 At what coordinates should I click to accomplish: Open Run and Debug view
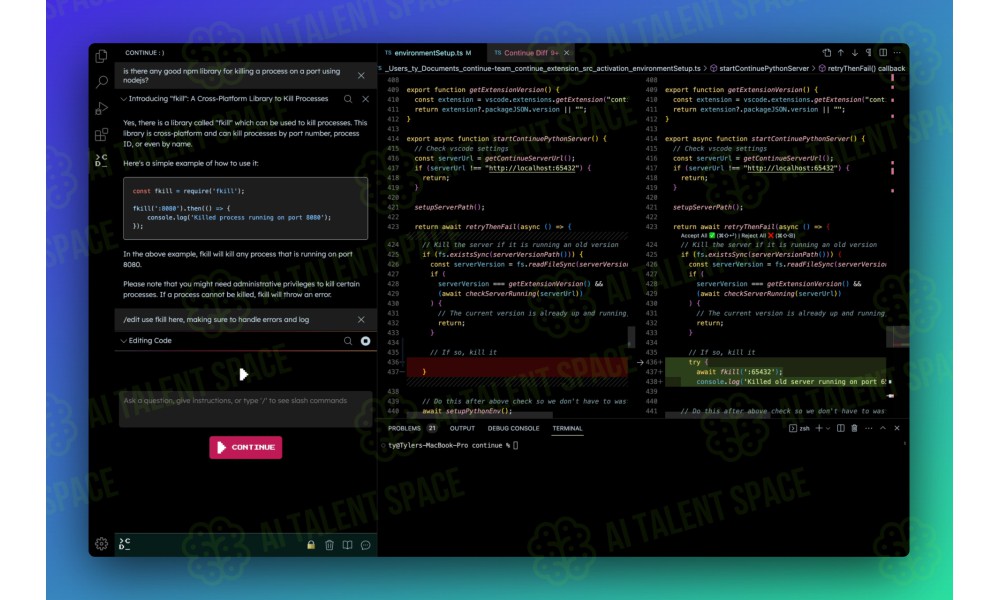(x=101, y=108)
